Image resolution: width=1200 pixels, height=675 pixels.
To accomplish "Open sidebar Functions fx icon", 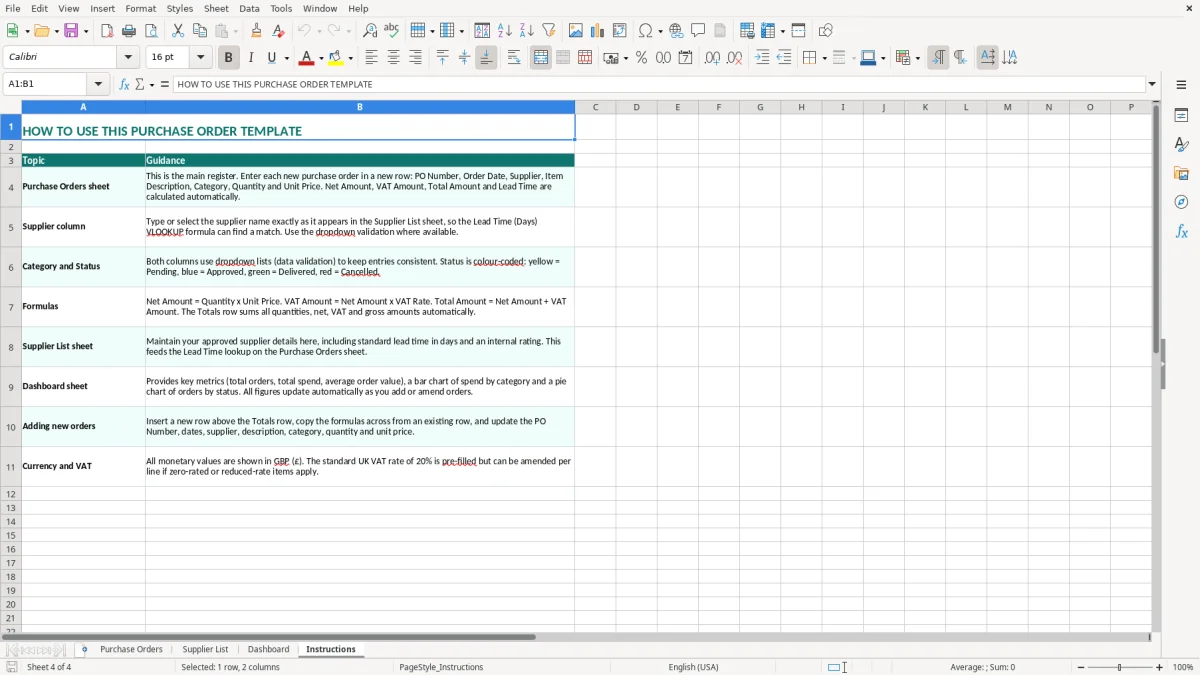I will point(1181,231).
